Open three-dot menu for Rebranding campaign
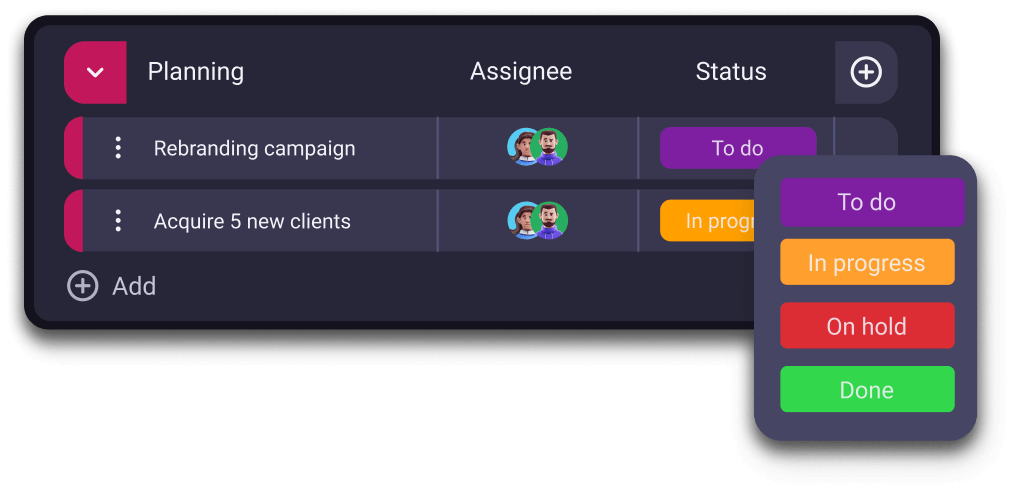 [118, 148]
